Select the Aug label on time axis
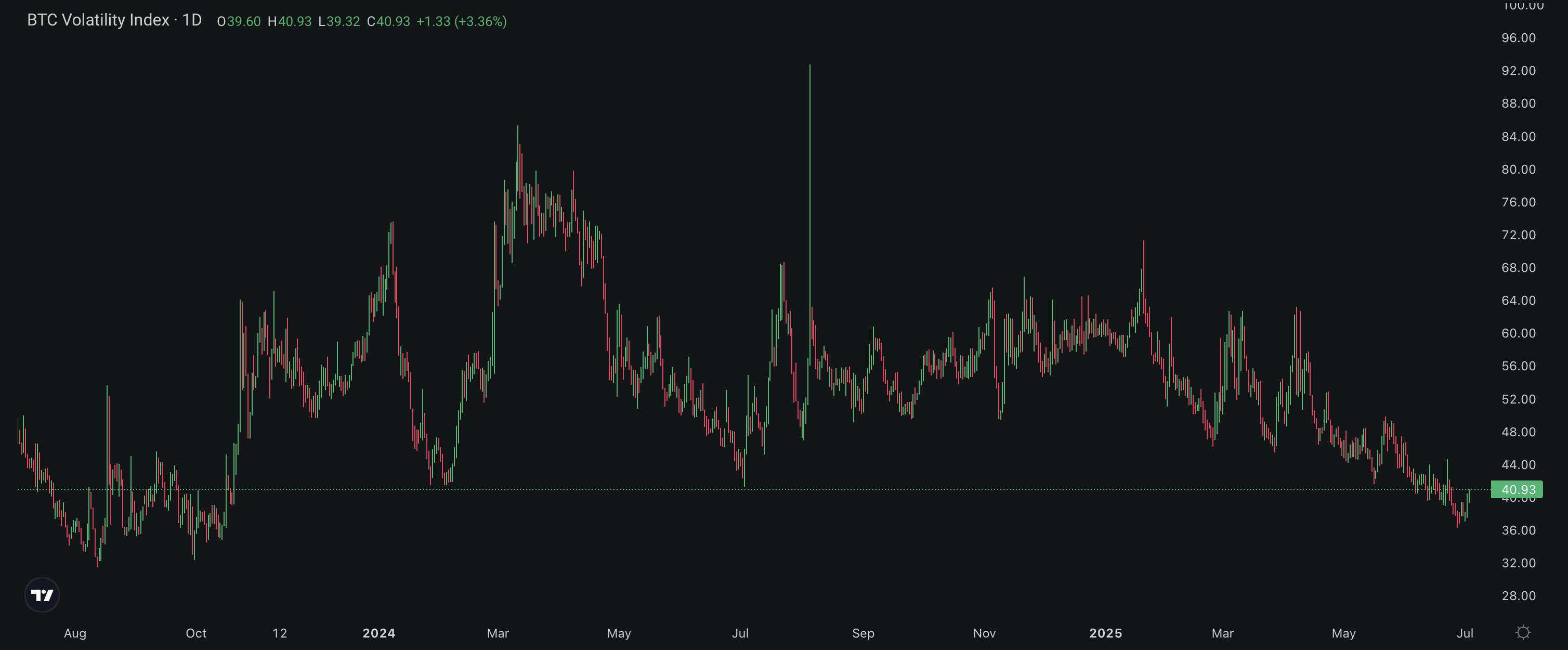This screenshot has height=650, width=1568. click(x=75, y=633)
